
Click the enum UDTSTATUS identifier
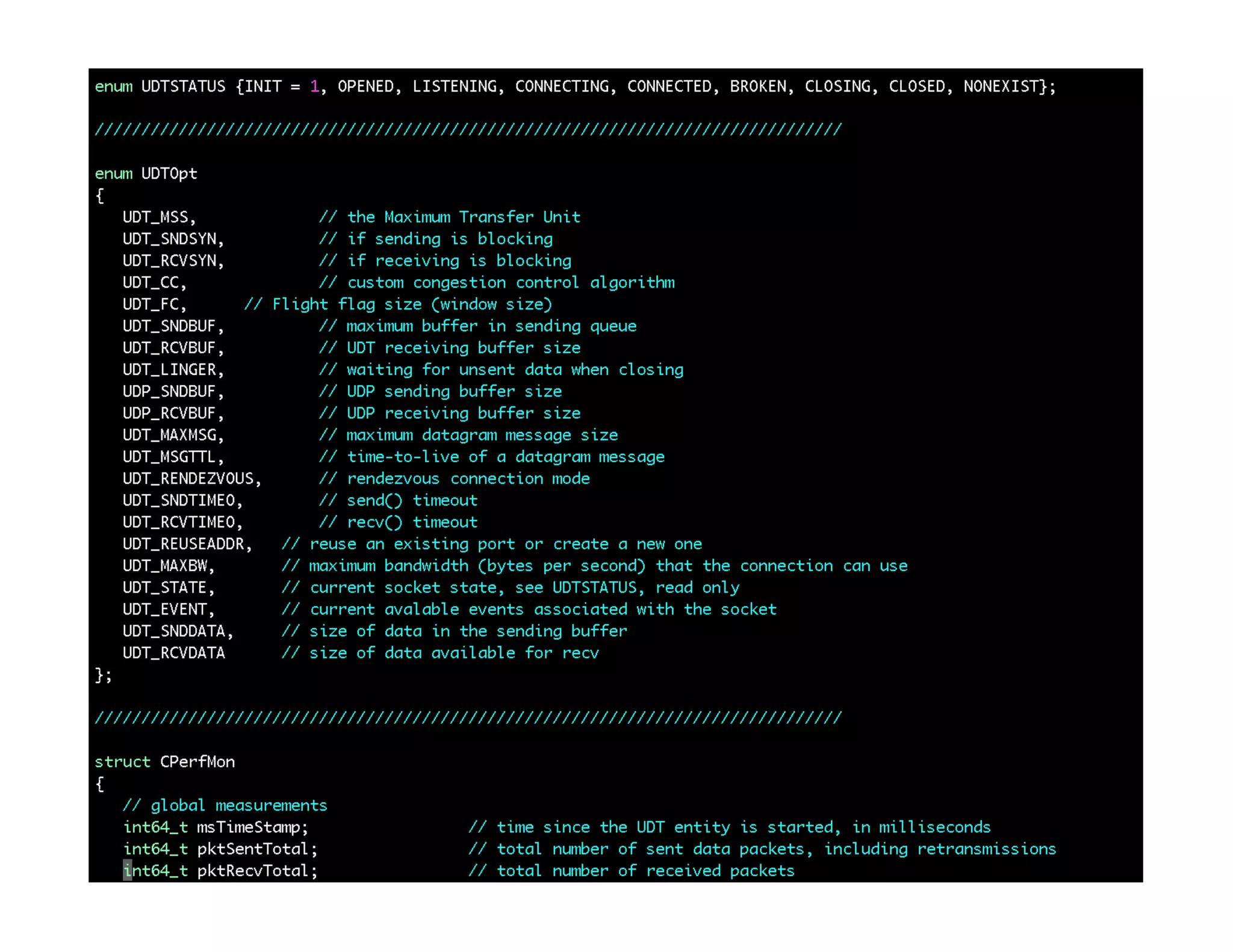click(183, 87)
